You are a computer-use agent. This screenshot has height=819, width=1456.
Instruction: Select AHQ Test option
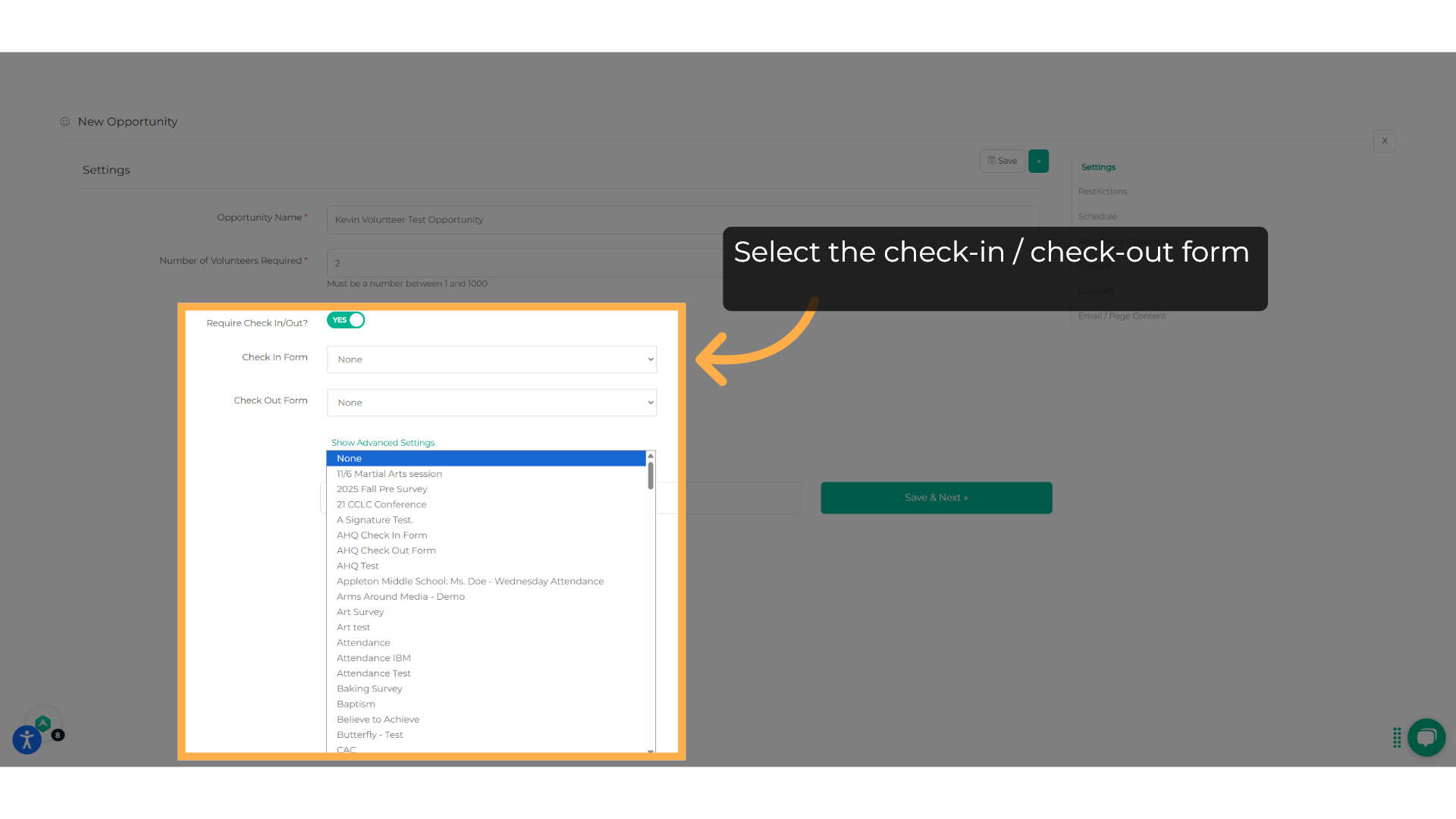(486, 566)
